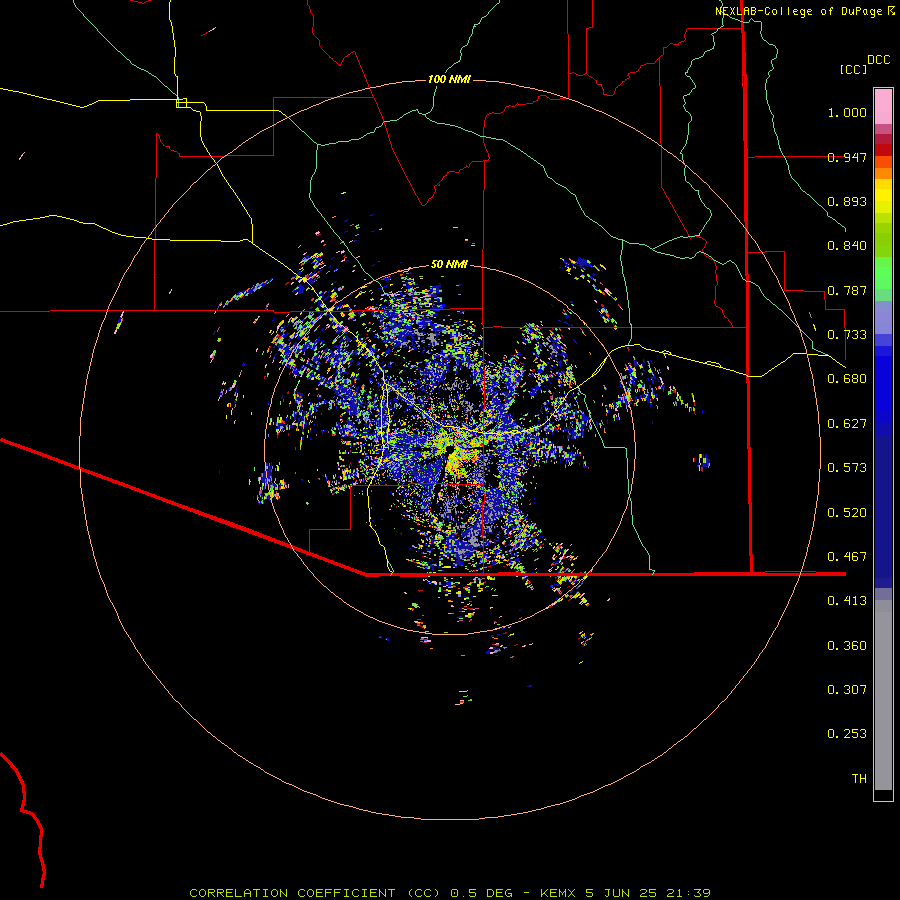
Task: Click the 100 NMI range ring label
Action: coord(449,79)
